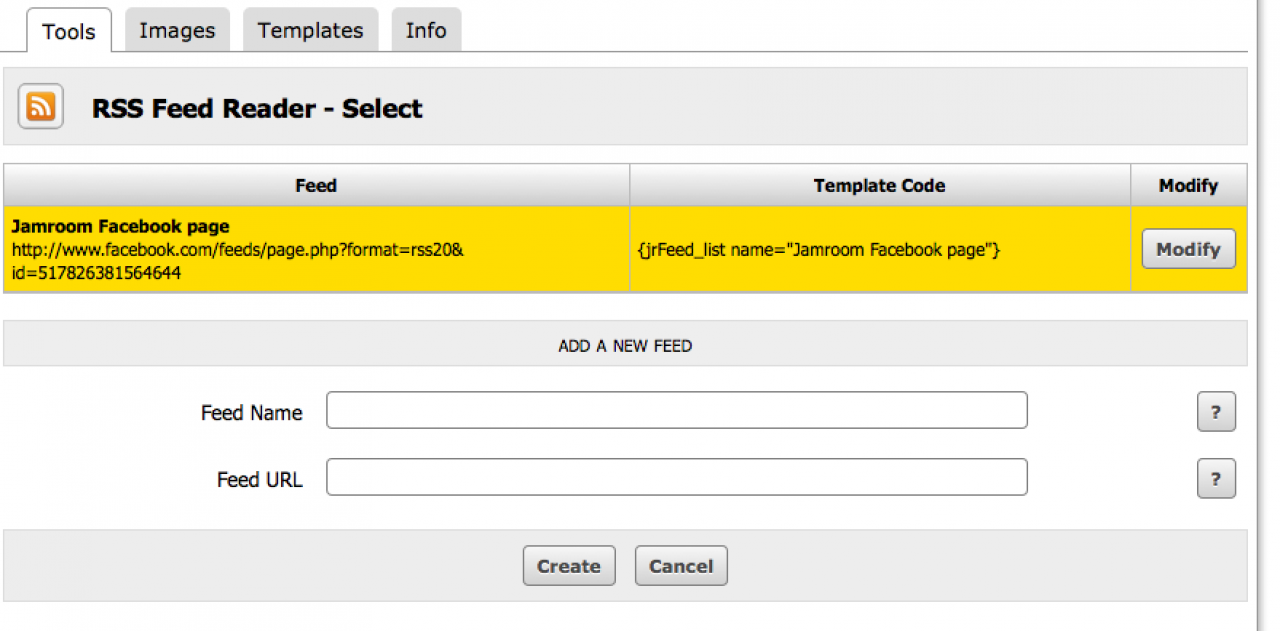Click the Create button

pos(569,566)
